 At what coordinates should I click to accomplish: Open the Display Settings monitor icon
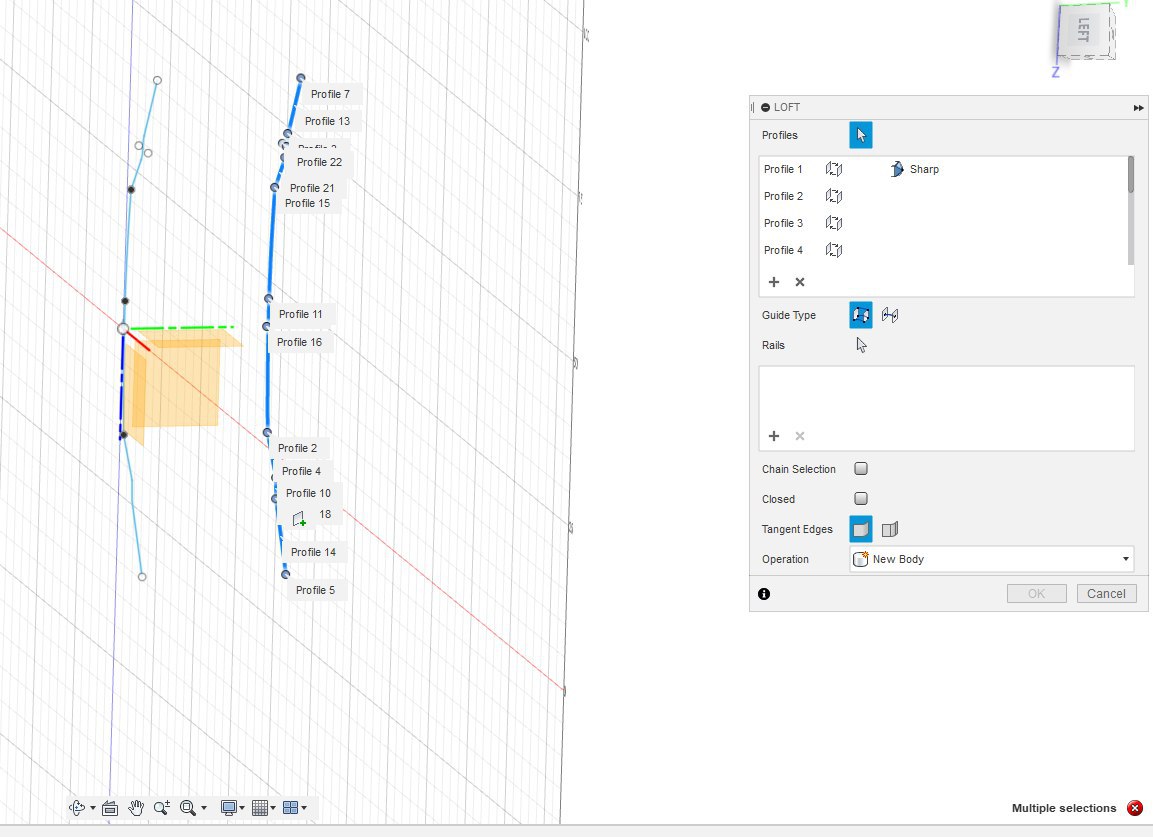(x=229, y=808)
